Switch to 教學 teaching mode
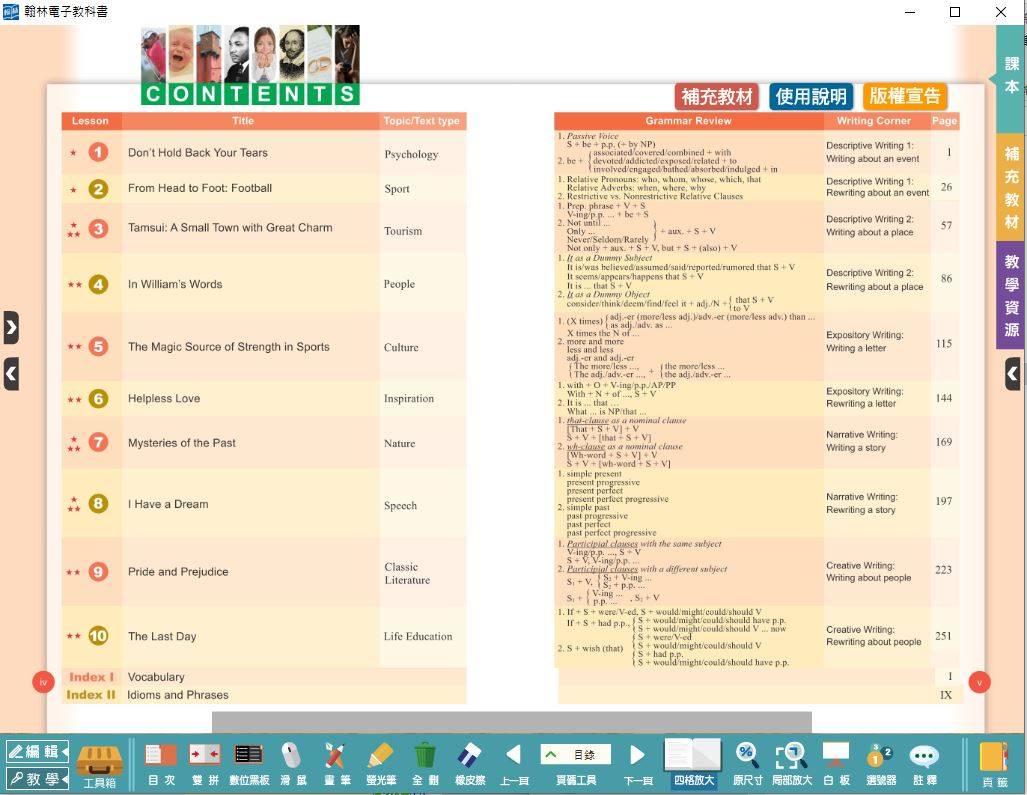 37,779
